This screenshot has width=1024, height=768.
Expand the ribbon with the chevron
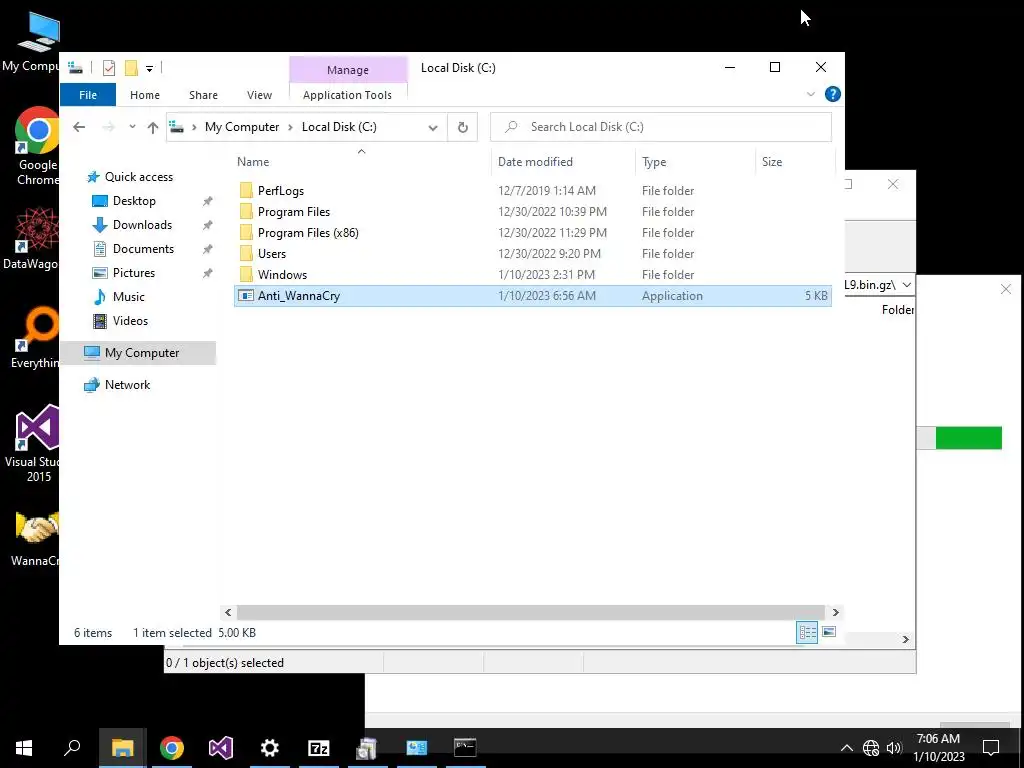[x=810, y=94]
